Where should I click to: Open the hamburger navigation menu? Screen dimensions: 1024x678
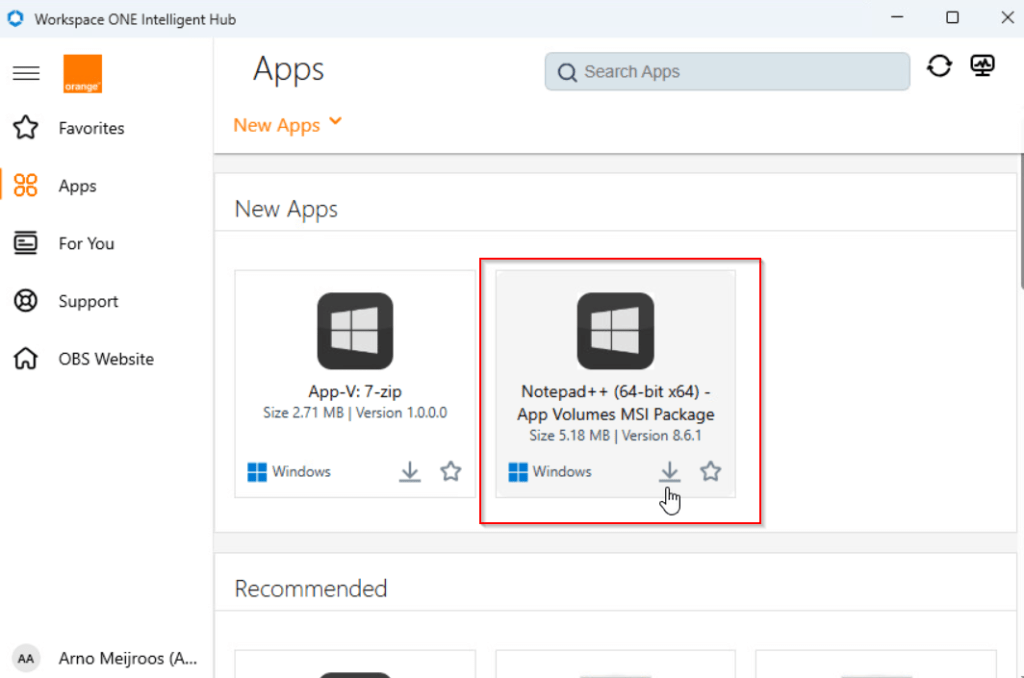[26, 73]
